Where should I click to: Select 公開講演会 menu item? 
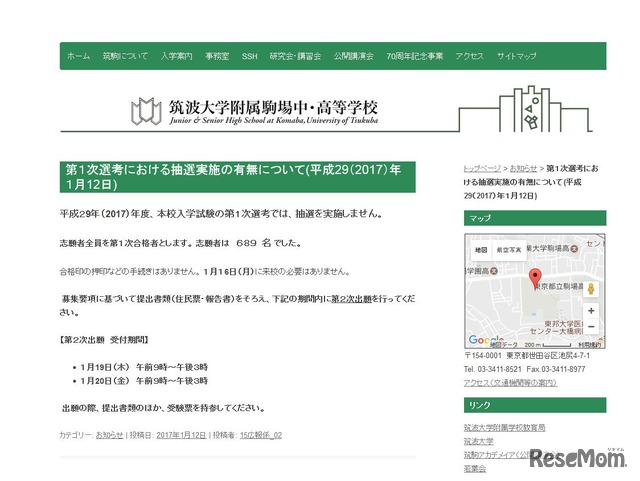[353, 56]
